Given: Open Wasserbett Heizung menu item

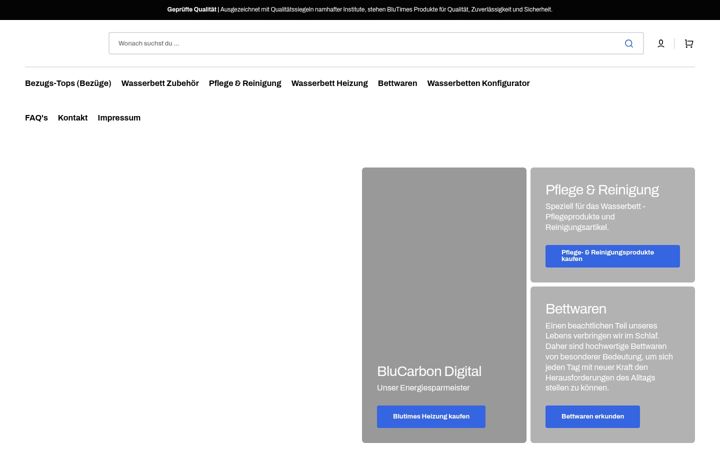Looking at the screenshot, I should point(329,83).
